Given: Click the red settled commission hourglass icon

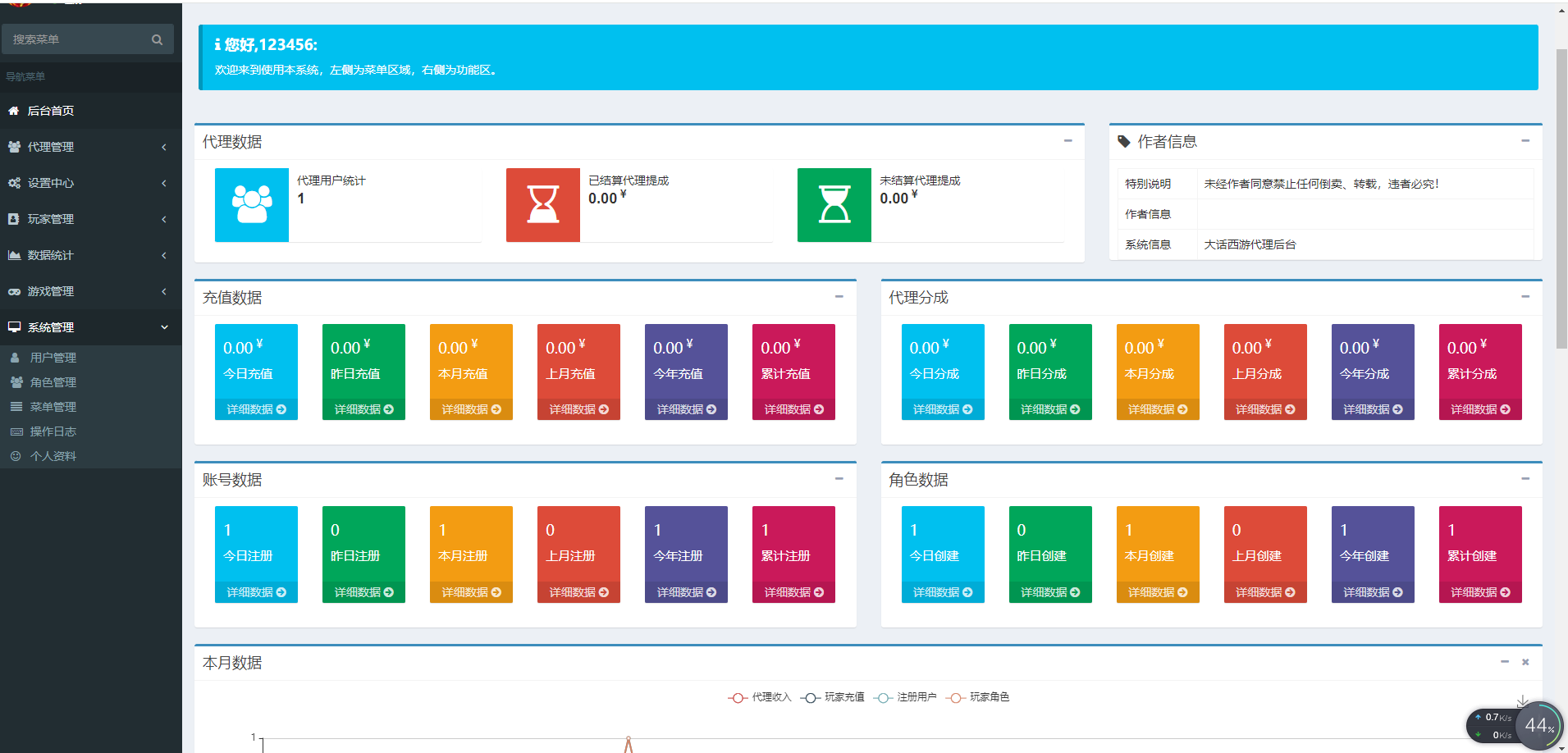Looking at the screenshot, I should pyautogui.click(x=542, y=205).
